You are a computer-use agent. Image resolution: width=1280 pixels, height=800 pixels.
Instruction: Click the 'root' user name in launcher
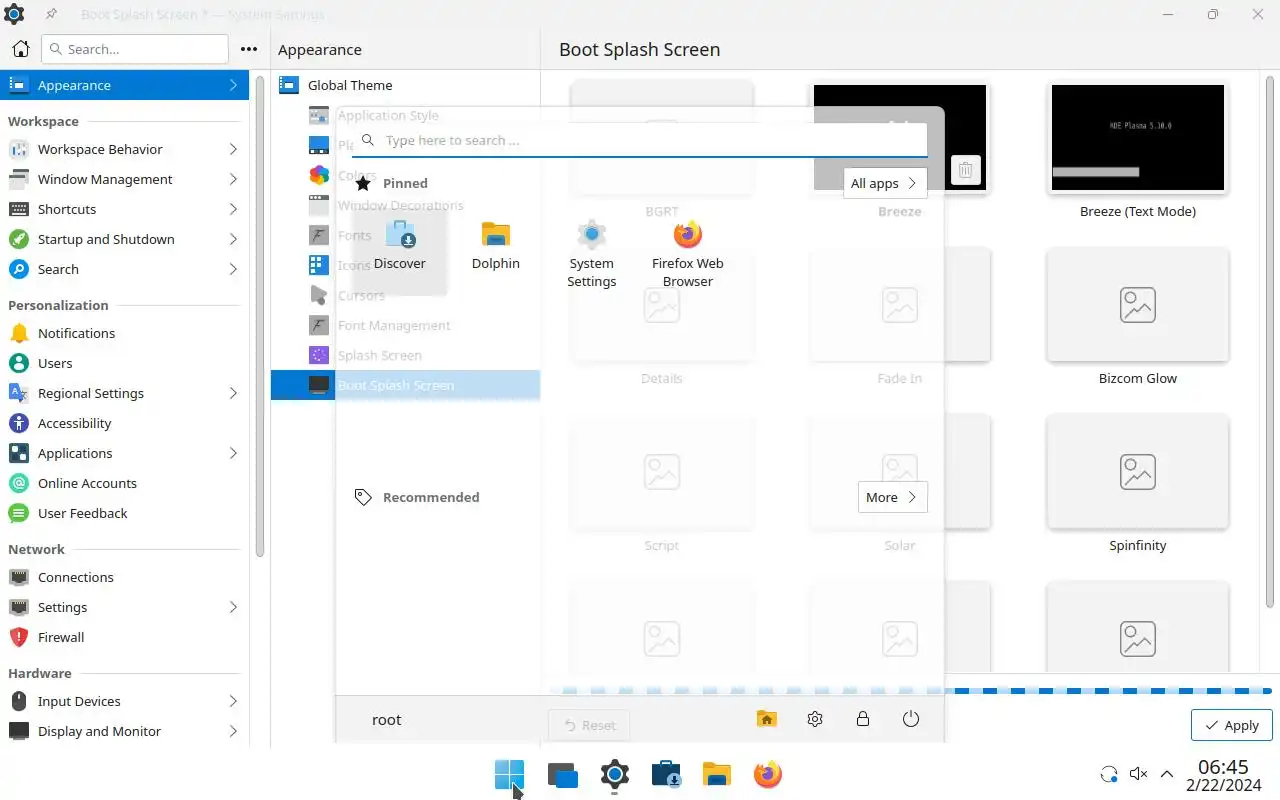click(x=386, y=719)
